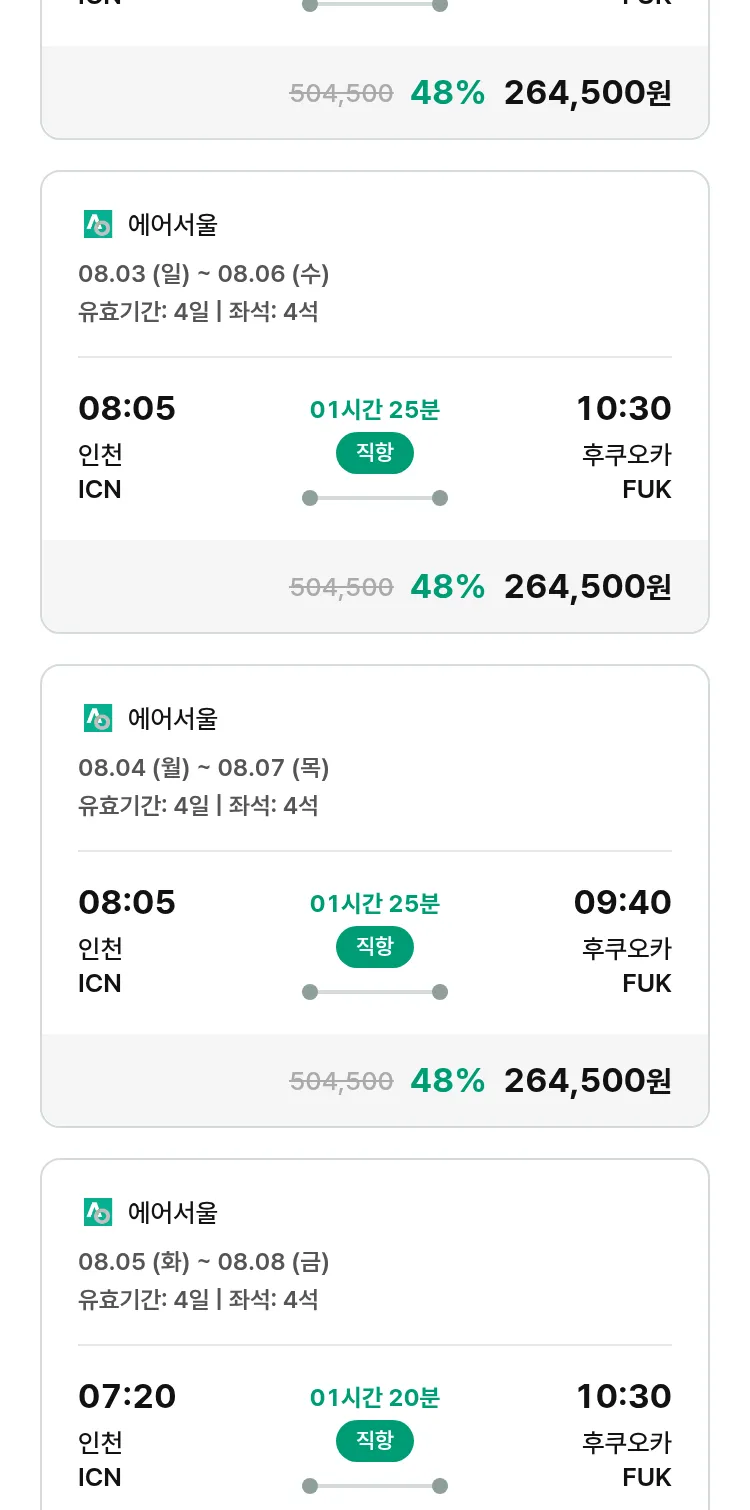Click route line indicator on 08.03 flight

click(x=374, y=498)
